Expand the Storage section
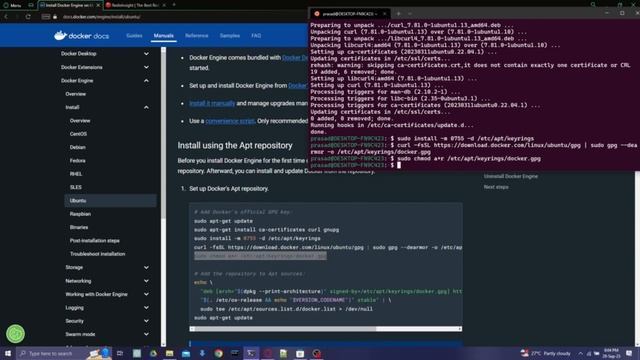This screenshot has width=640, height=360. (146, 267)
